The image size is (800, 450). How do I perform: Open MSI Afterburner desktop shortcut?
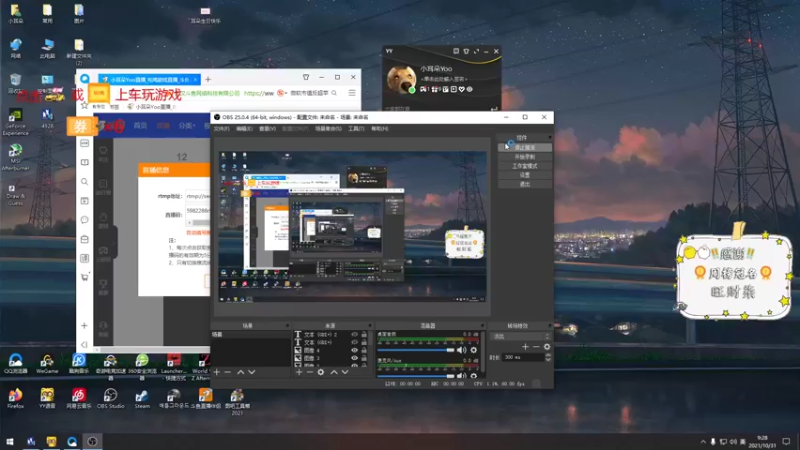point(15,157)
